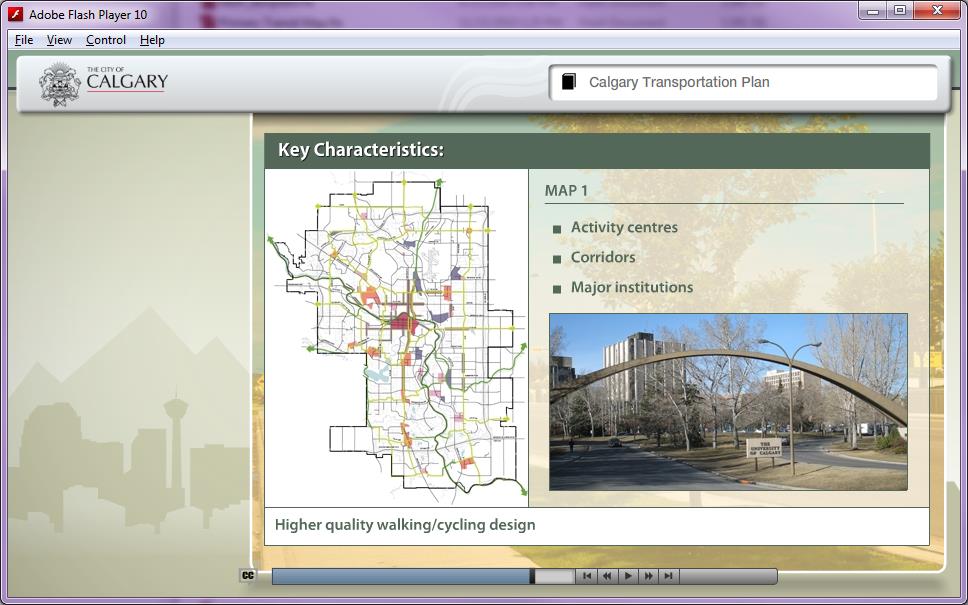
Task: Open the View menu
Action: (59, 40)
